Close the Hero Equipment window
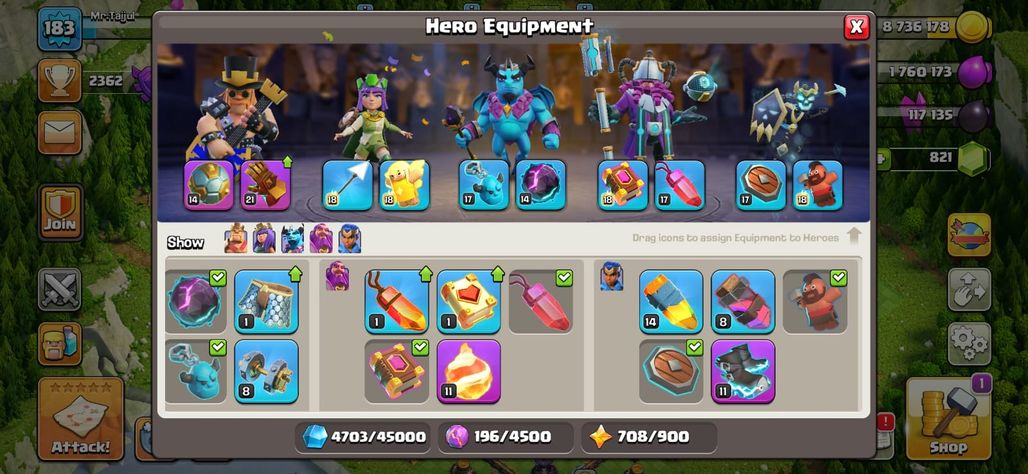Image resolution: width=1028 pixels, height=474 pixels. click(856, 27)
